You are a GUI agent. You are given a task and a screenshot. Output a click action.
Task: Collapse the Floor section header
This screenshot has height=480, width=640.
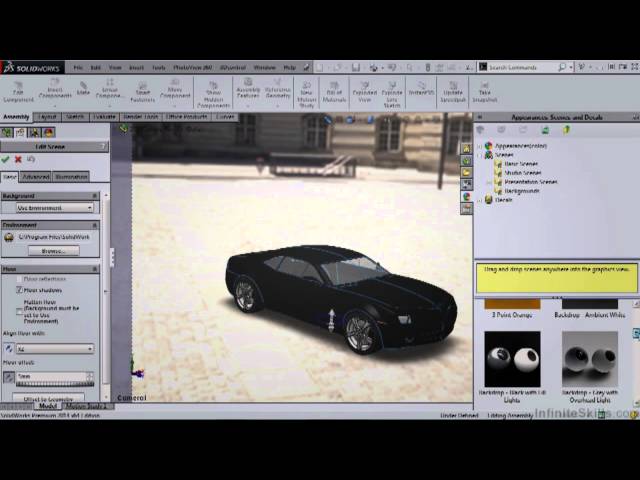[50, 269]
